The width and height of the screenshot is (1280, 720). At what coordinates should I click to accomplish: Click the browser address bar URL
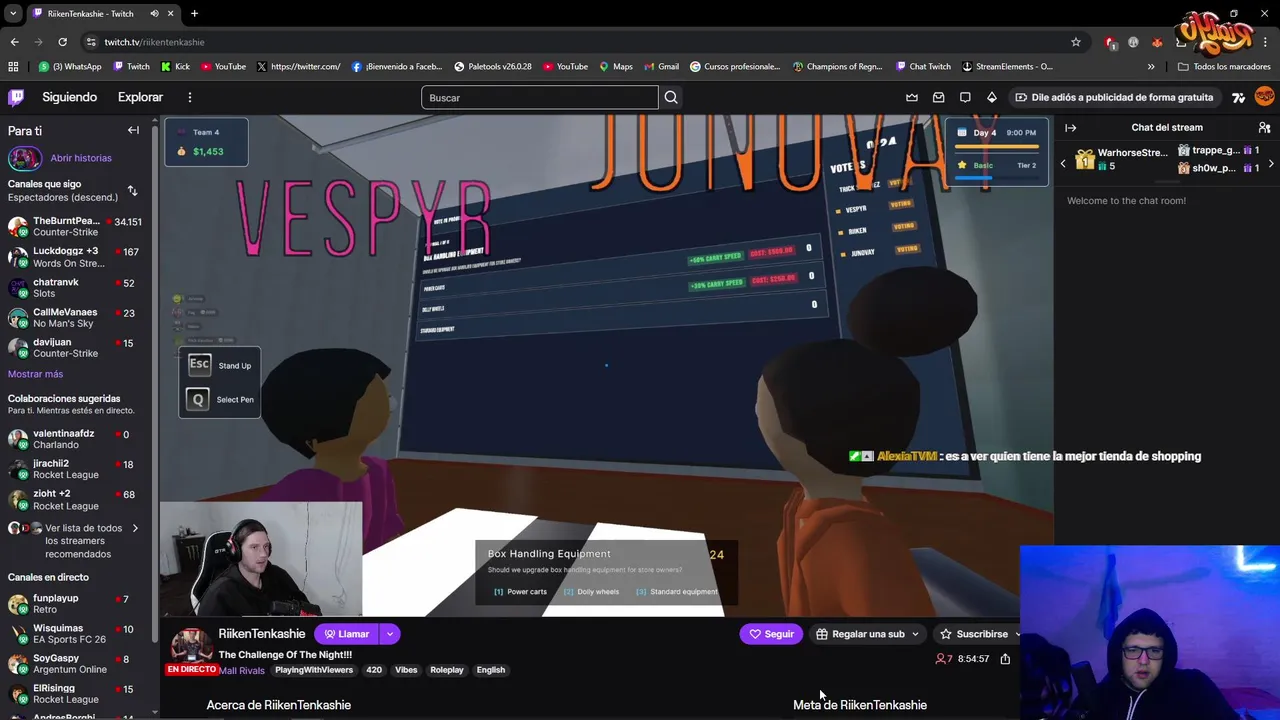pos(154,42)
